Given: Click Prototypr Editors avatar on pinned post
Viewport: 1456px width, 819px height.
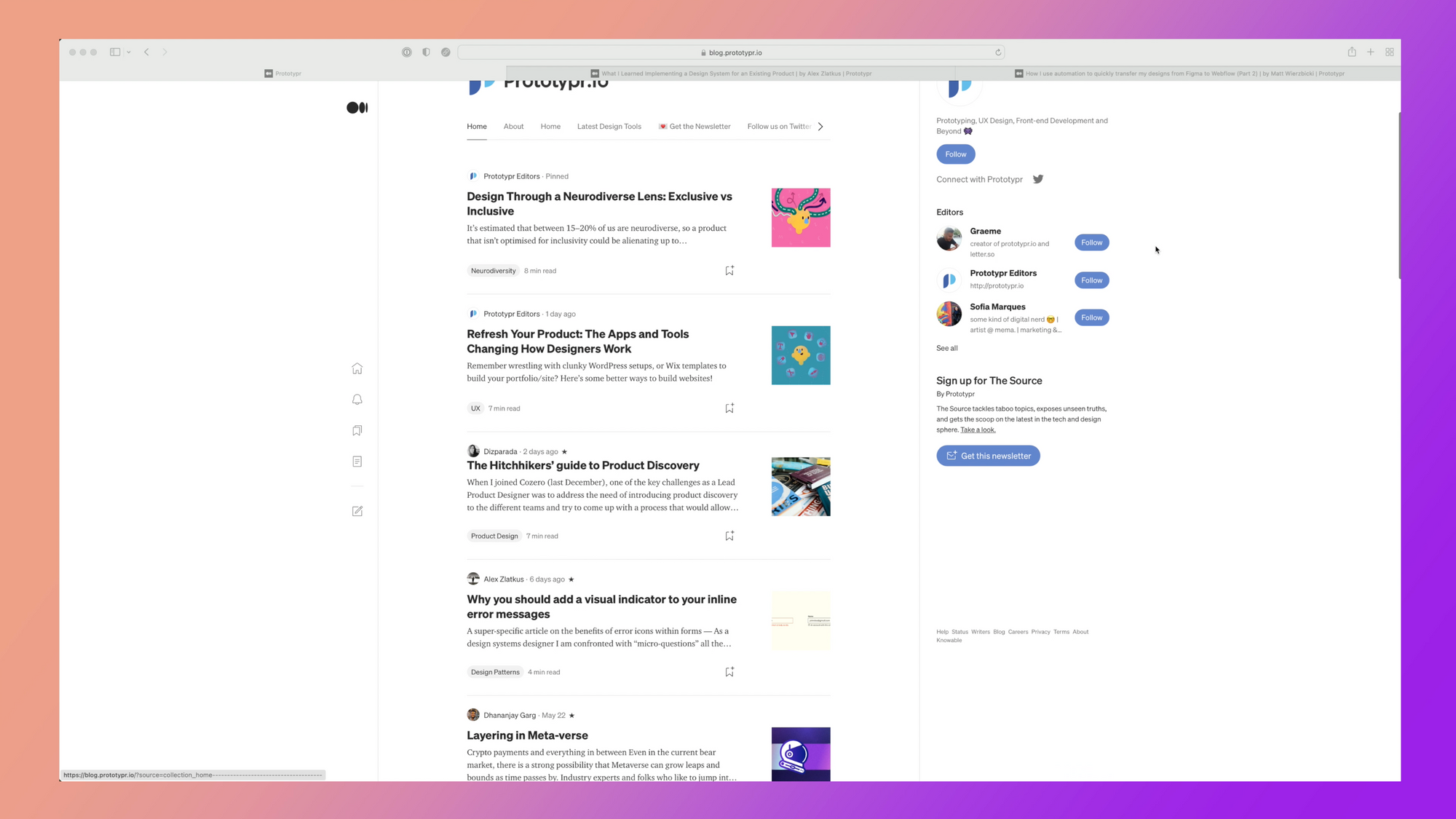Looking at the screenshot, I should [x=473, y=176].
